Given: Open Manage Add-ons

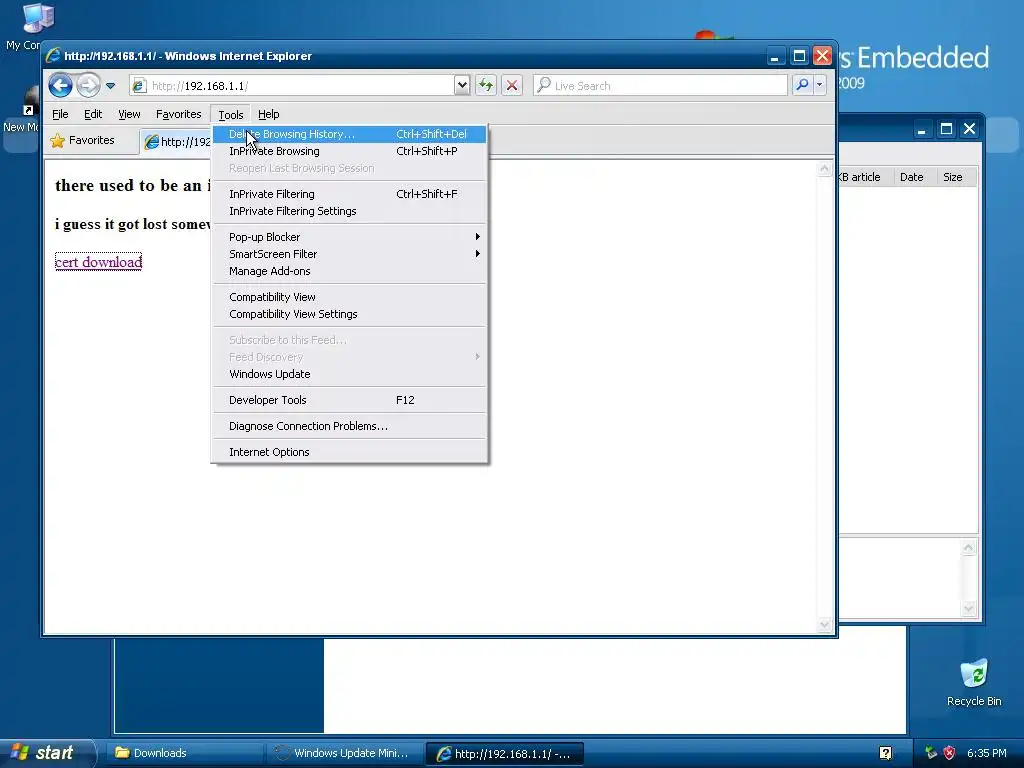Looking at the screenshot, I should 349,271.
